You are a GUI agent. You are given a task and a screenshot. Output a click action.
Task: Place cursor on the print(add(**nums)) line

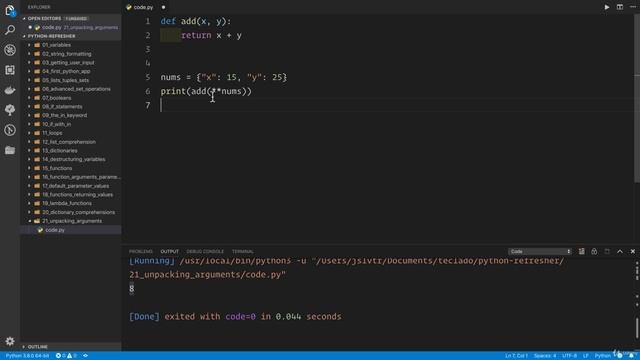point(206,91)
